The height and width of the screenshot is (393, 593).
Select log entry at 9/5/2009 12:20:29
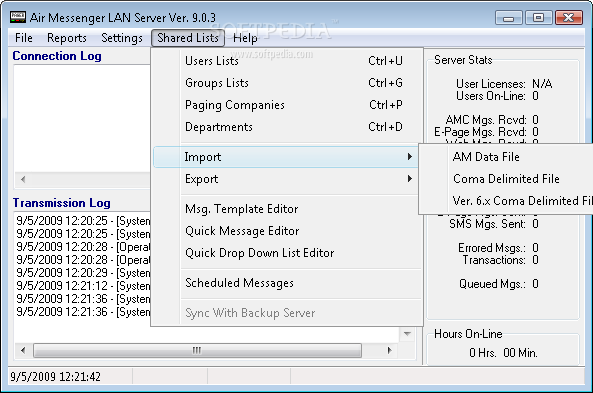point(83,273)
